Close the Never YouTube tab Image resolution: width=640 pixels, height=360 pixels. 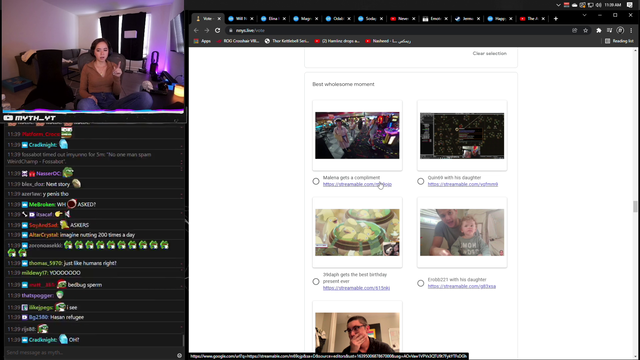coord(413,19)
